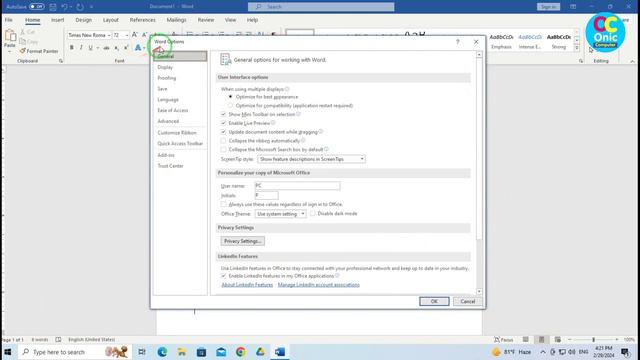Open the File tab
Image resolution: width=640 pixels, height=360 pixels.
pyautogui.click(x=9, y=20)
